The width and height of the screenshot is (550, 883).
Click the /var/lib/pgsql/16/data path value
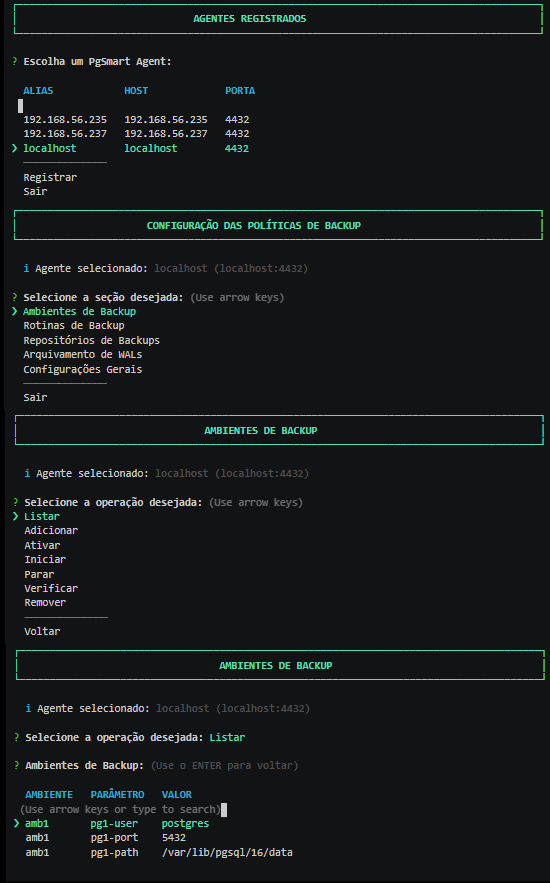point(227,852)
